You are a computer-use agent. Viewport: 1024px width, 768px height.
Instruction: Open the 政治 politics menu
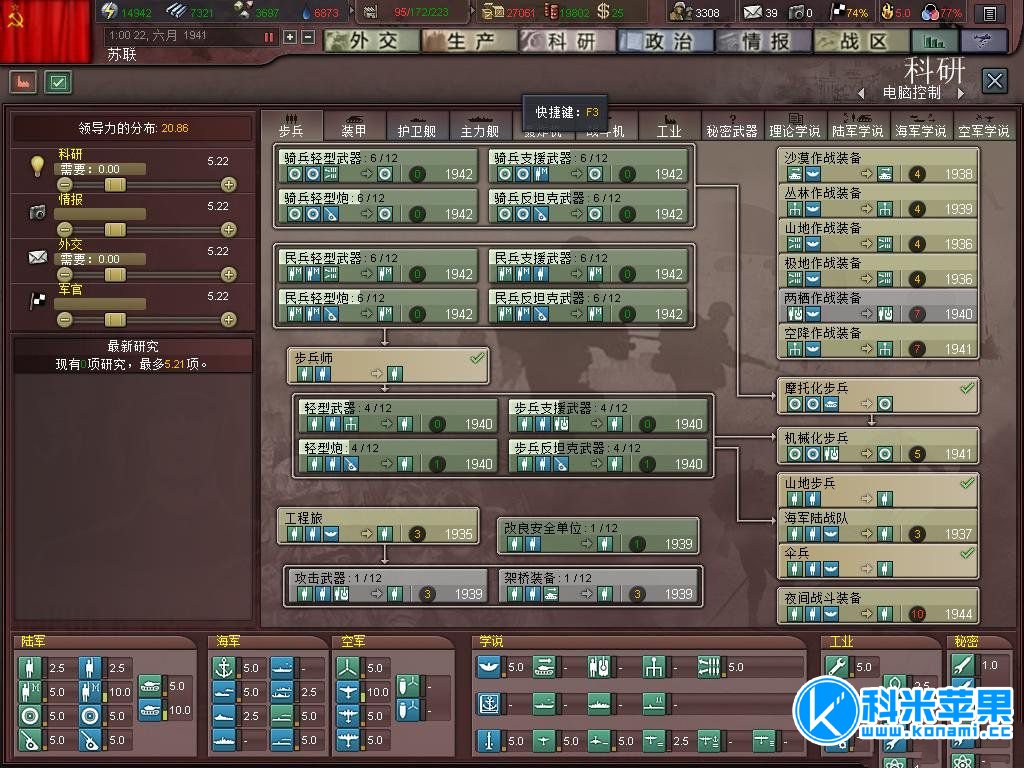tap(666, 41)
